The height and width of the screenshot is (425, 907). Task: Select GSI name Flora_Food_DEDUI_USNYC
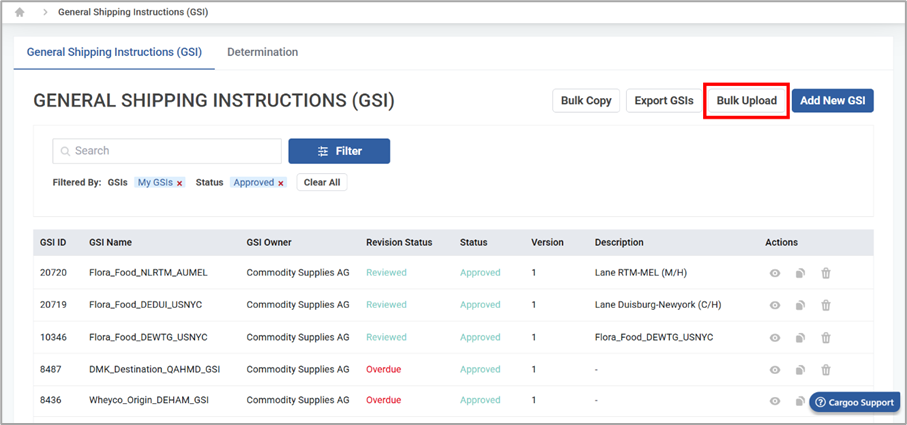pyautogui.click(x=146, y=304)
